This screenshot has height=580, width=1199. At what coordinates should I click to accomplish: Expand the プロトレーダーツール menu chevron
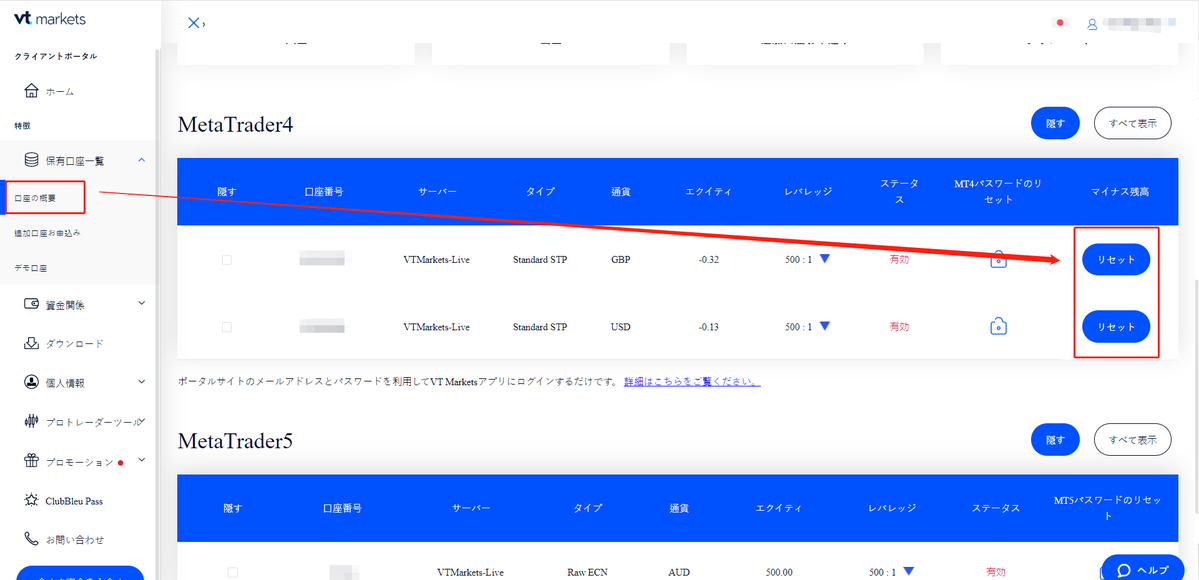point(142,420)
